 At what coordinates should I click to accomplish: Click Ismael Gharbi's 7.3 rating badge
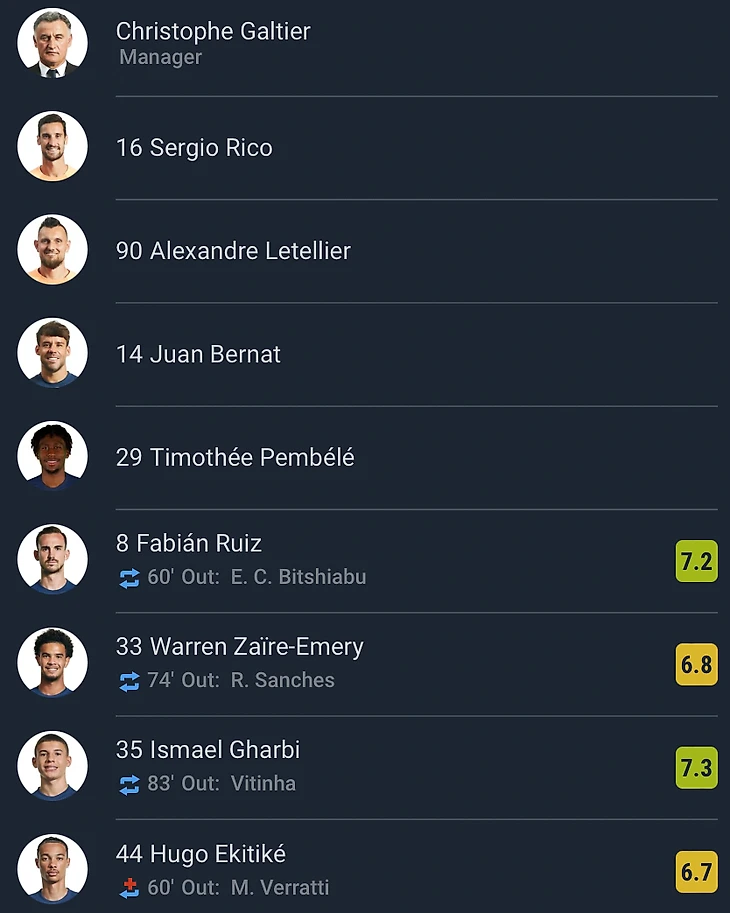pyautogui.click(x=696, y=768)
